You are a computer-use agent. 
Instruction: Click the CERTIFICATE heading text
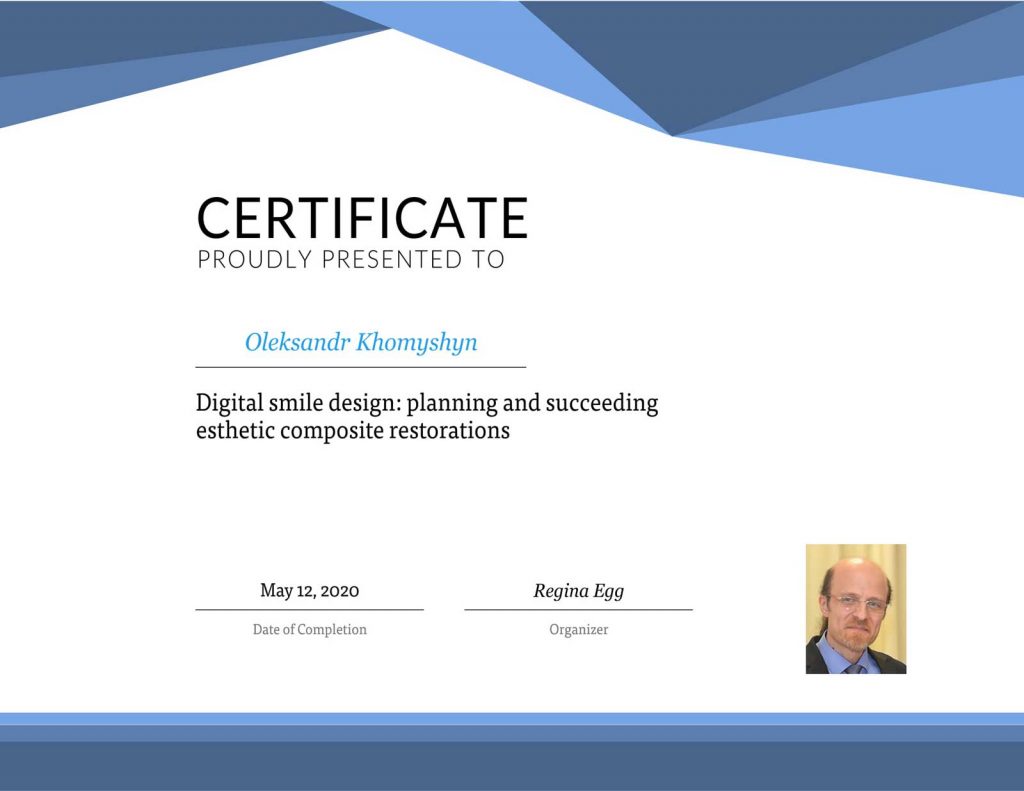point(362,217)
